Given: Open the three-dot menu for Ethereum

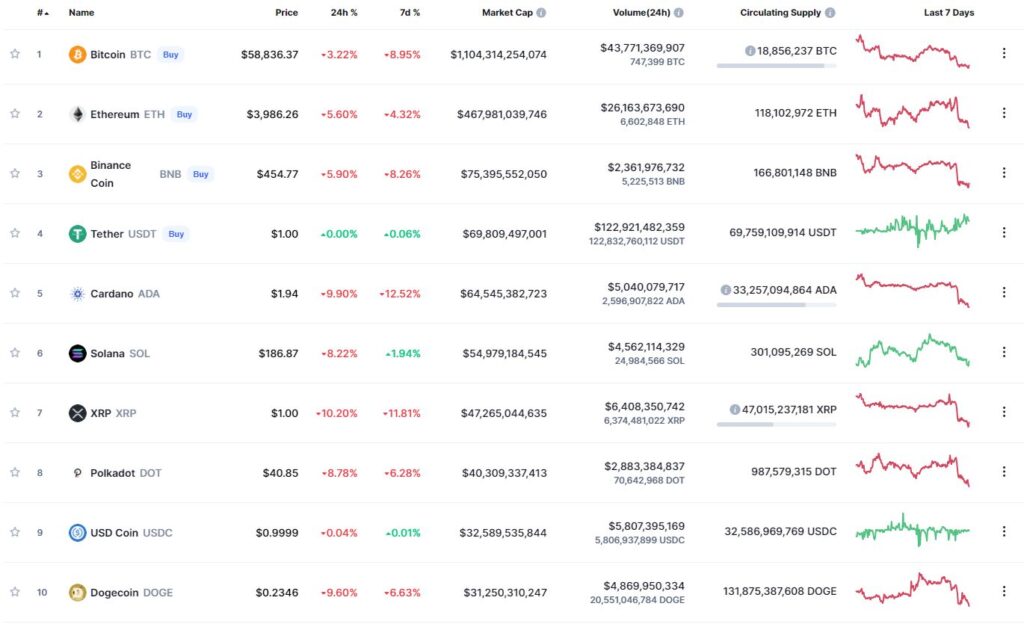Looking at the screenshot, I should click(x=1004, y=113).
